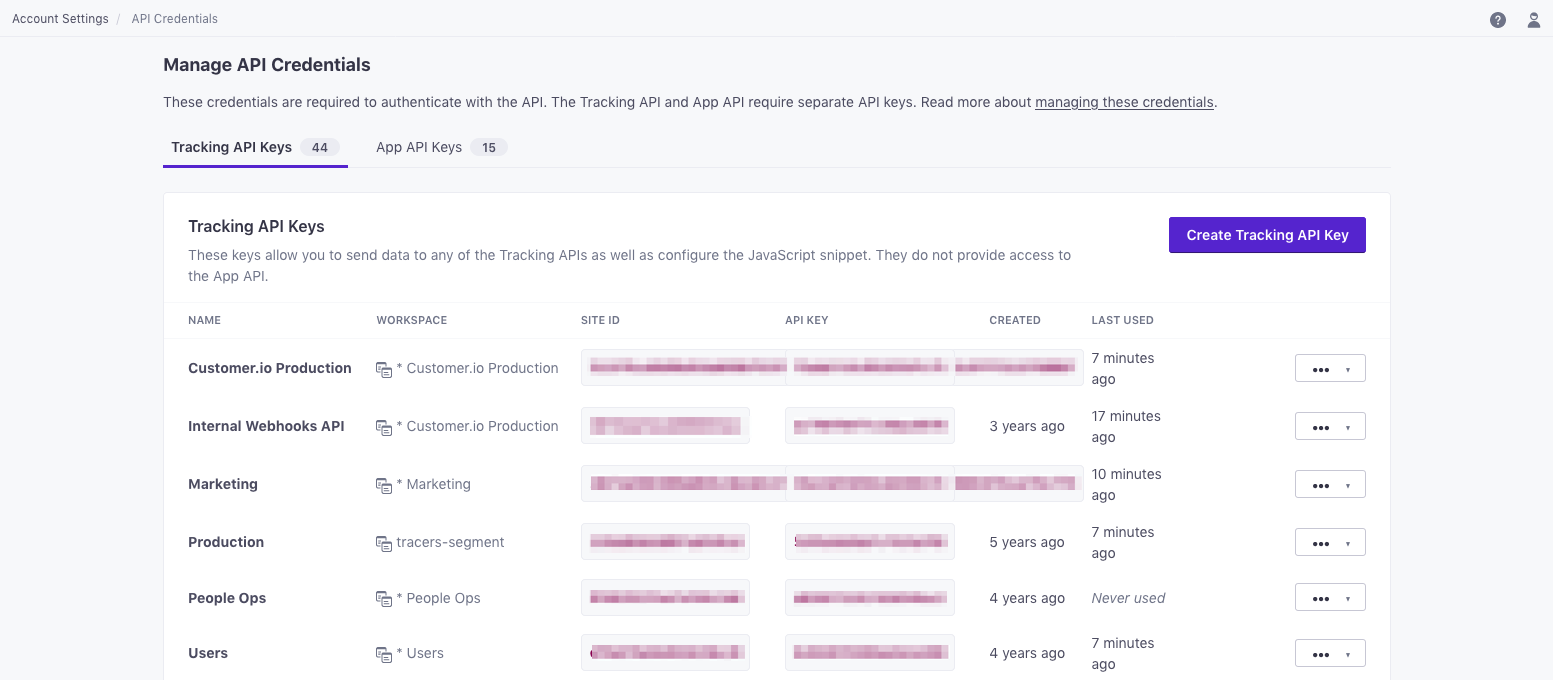Image resolution: width=1553 pixels, height=680 pixels.
Task: Open actions ellipsis for People Ops key
Action: [x=1322, y=597]
